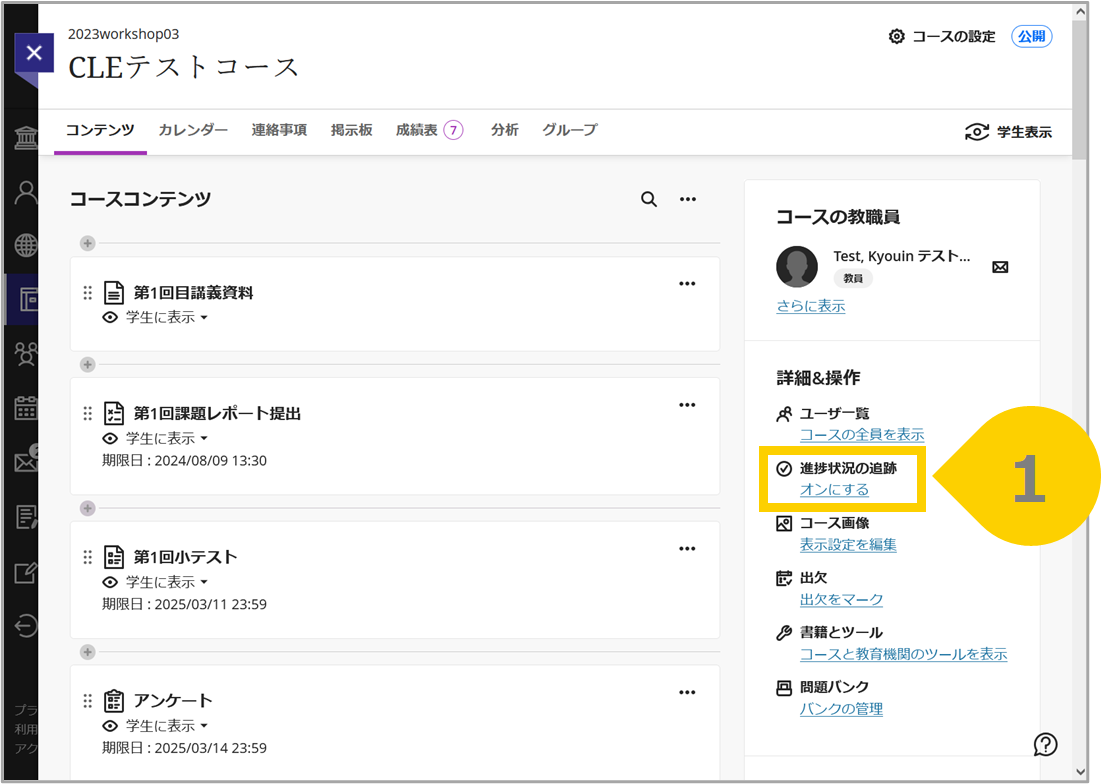
Task: Expand 学生に表示 dropdown for 第1回小テスト
Action: pos(167,583)
